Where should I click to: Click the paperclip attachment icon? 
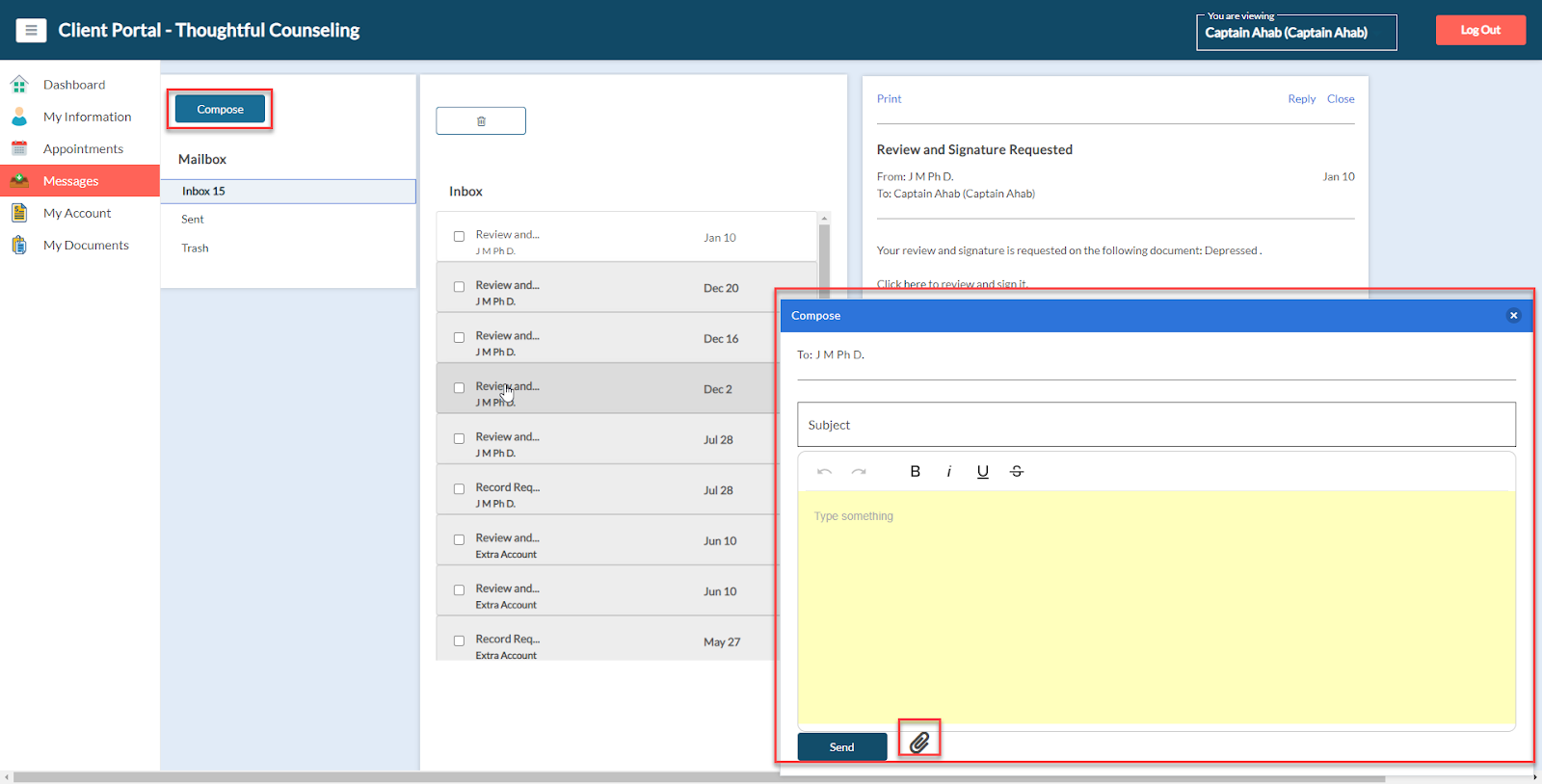[919, 742]
